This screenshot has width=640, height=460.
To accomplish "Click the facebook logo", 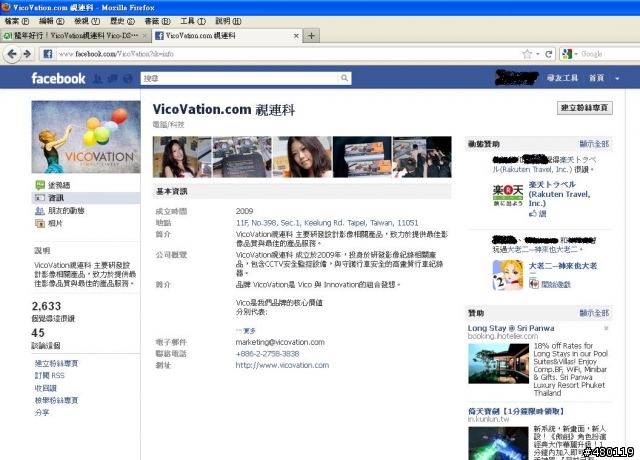I will coord(58,78).
